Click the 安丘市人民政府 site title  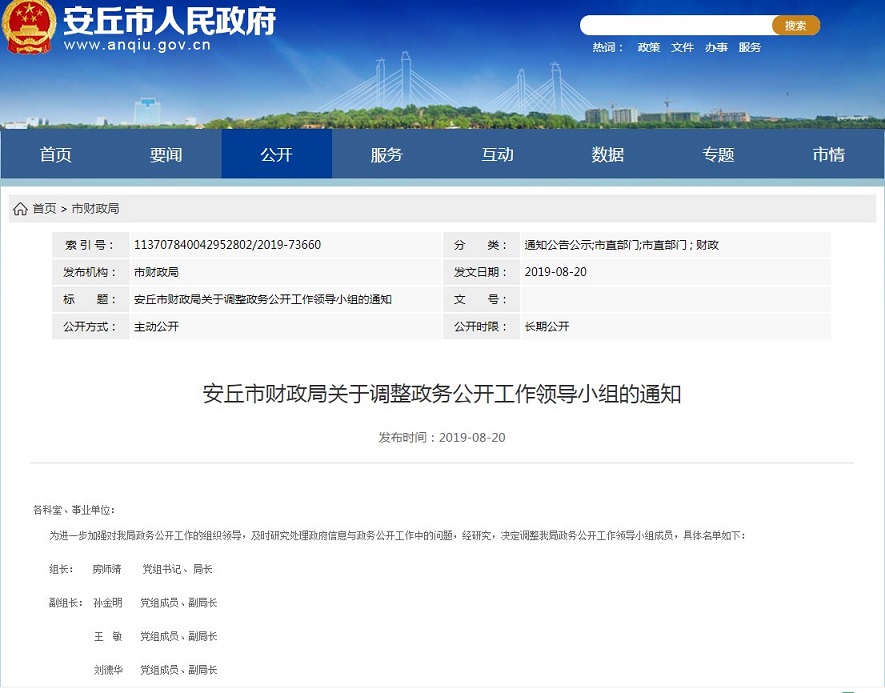(x=169, y=21)
